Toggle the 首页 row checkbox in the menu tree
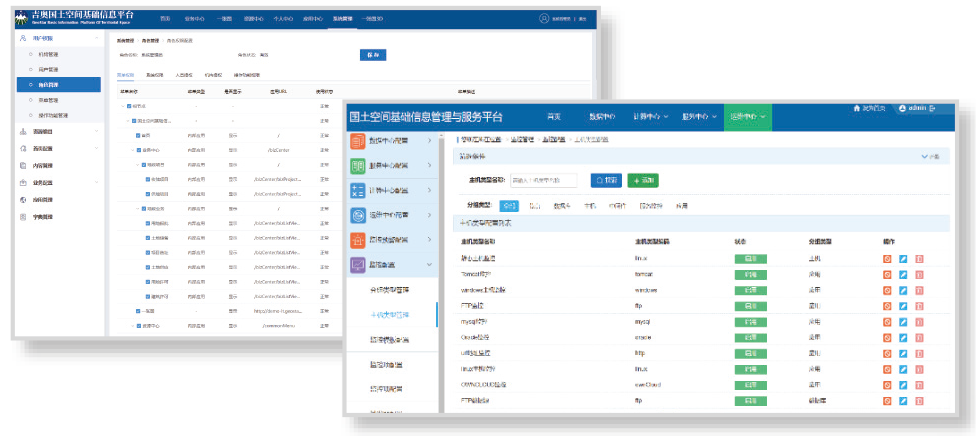The height and width of the screenshot is (436, 976). (x=138, y=135)
